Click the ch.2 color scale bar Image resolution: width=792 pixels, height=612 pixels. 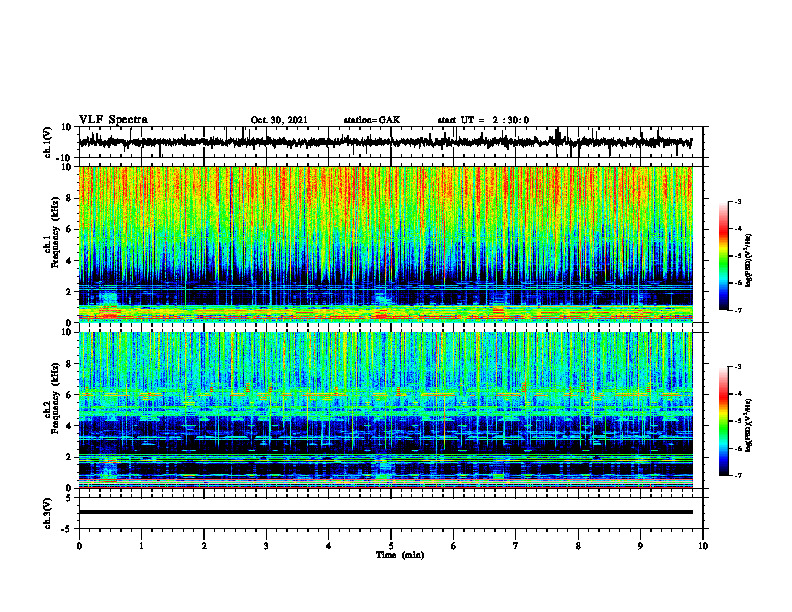coord(723,421)
